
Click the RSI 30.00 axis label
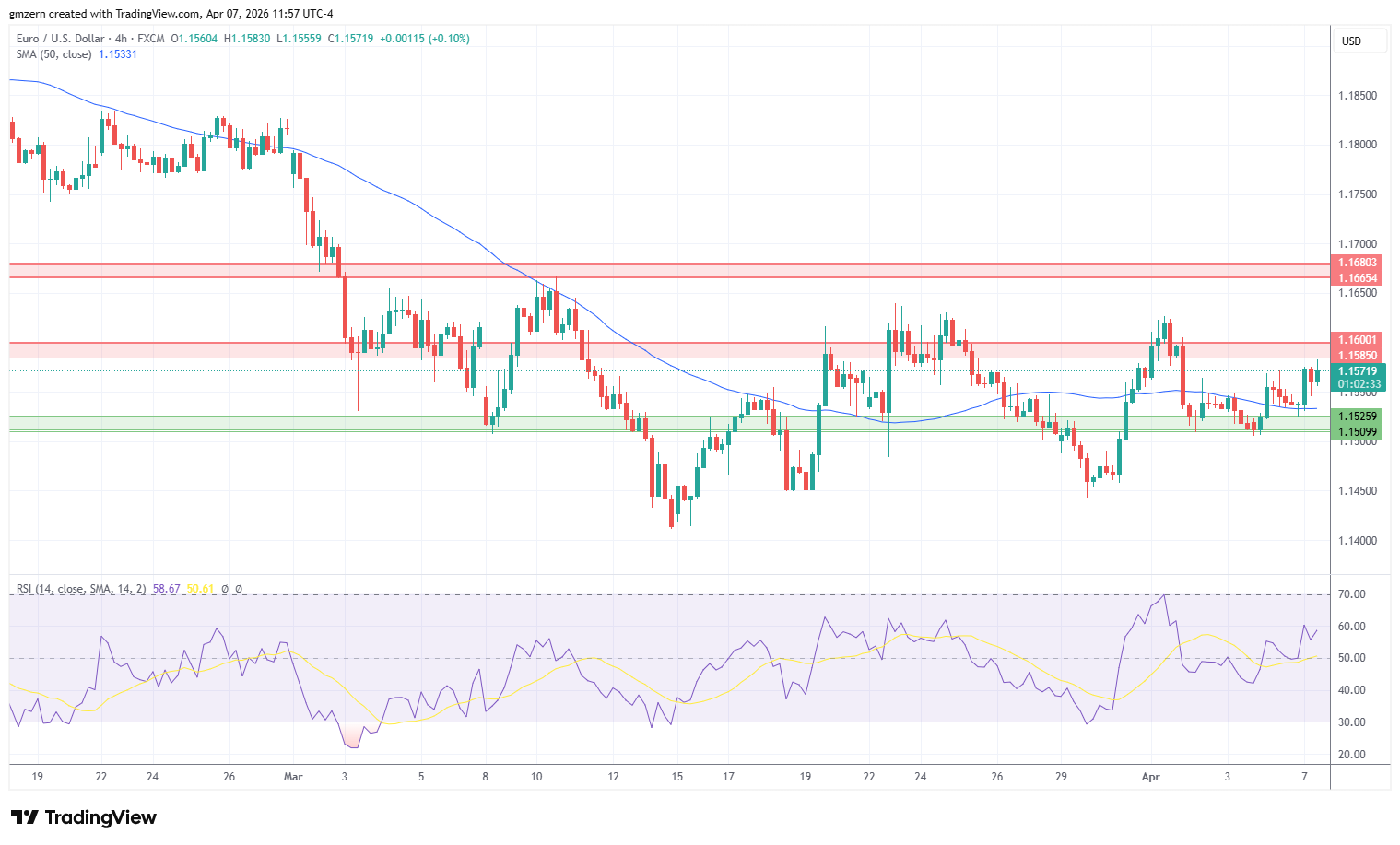pyautogui.click(x=1352, y=722)
